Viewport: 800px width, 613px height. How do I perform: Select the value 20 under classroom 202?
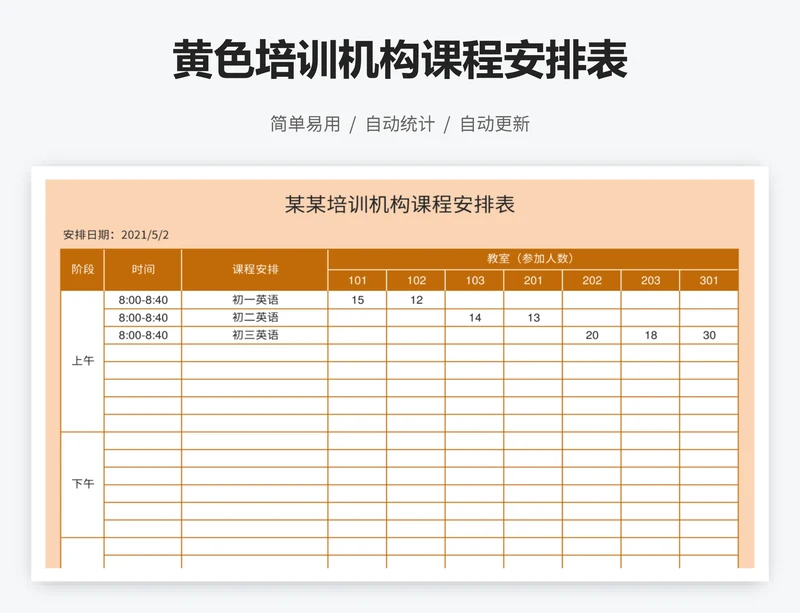point(592,335)
